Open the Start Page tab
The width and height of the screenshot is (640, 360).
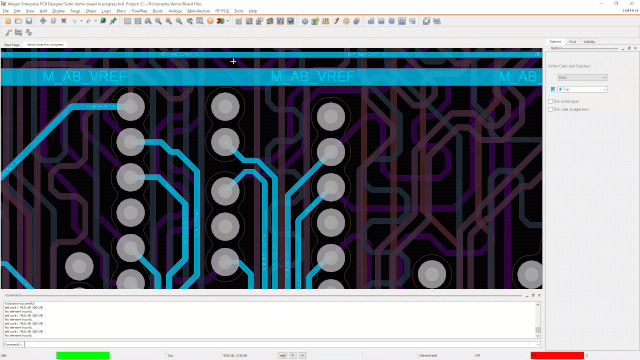point(12,44)
